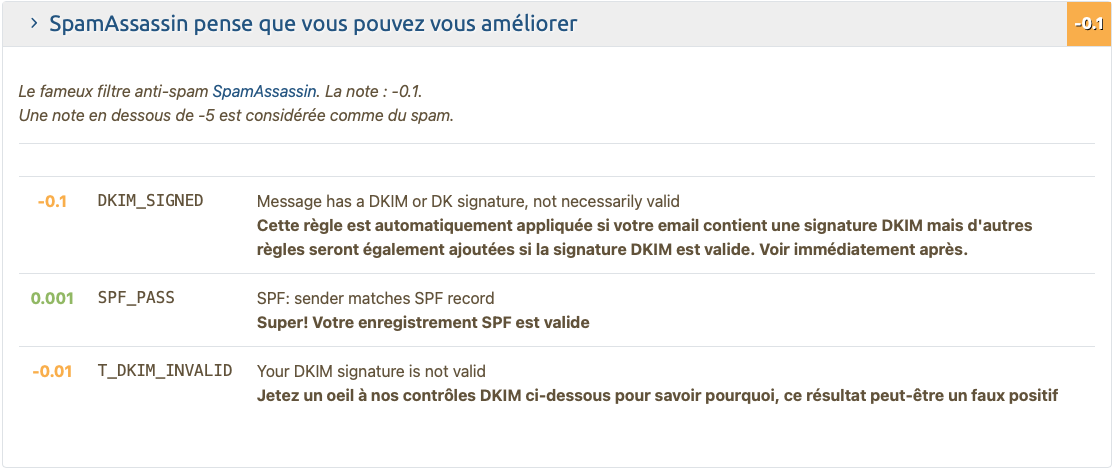
Task: Click the sentence about notes below -5
Action: [x=236, y=115]
